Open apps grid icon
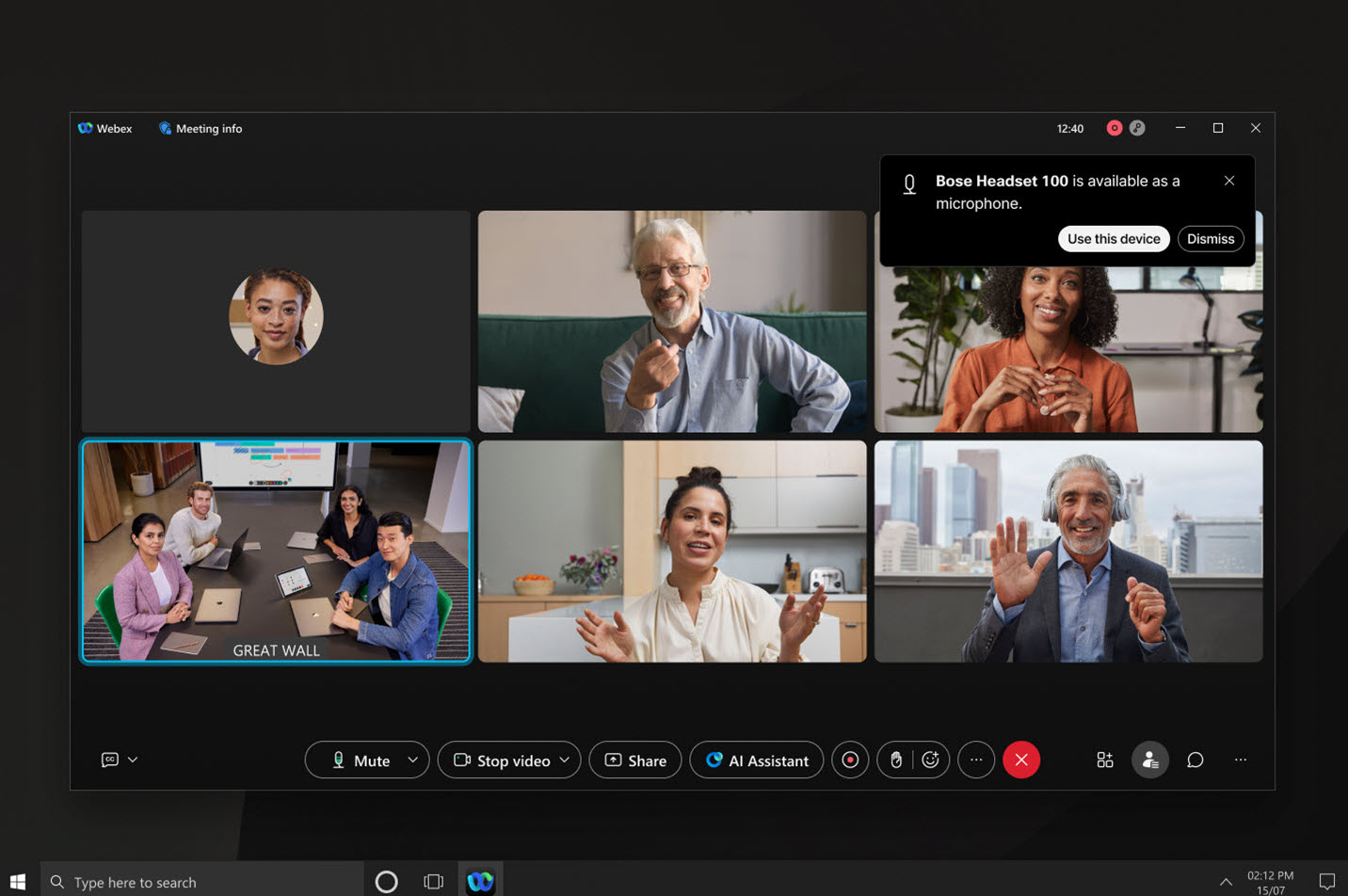Screen dimensions: 1348x896 (1105, 760)
